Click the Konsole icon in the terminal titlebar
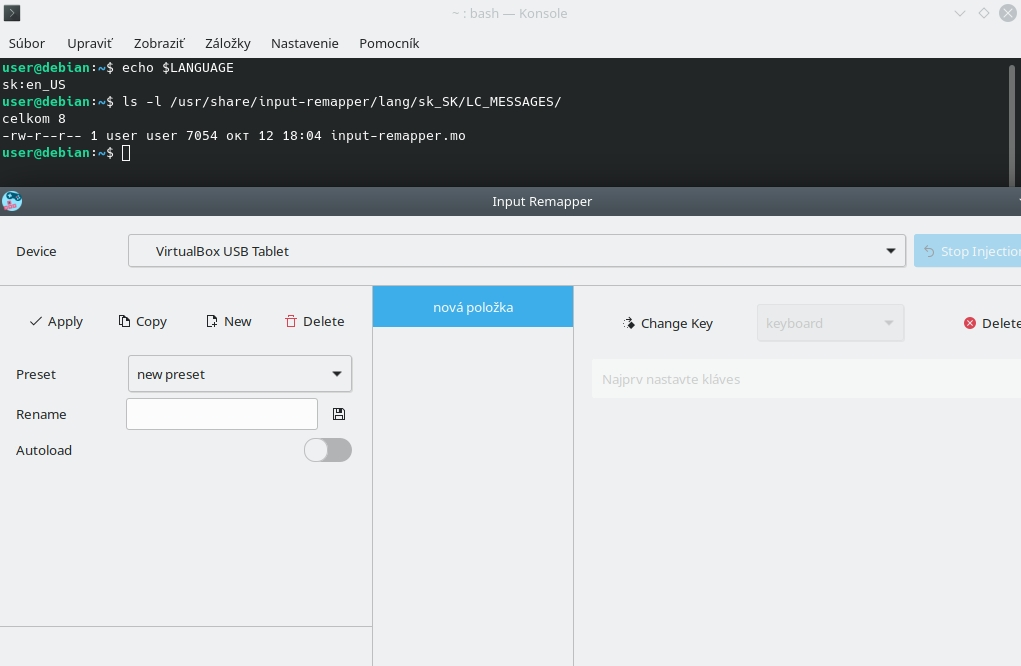The width and height of the screenshot is (1021, 666). (11, 13)
